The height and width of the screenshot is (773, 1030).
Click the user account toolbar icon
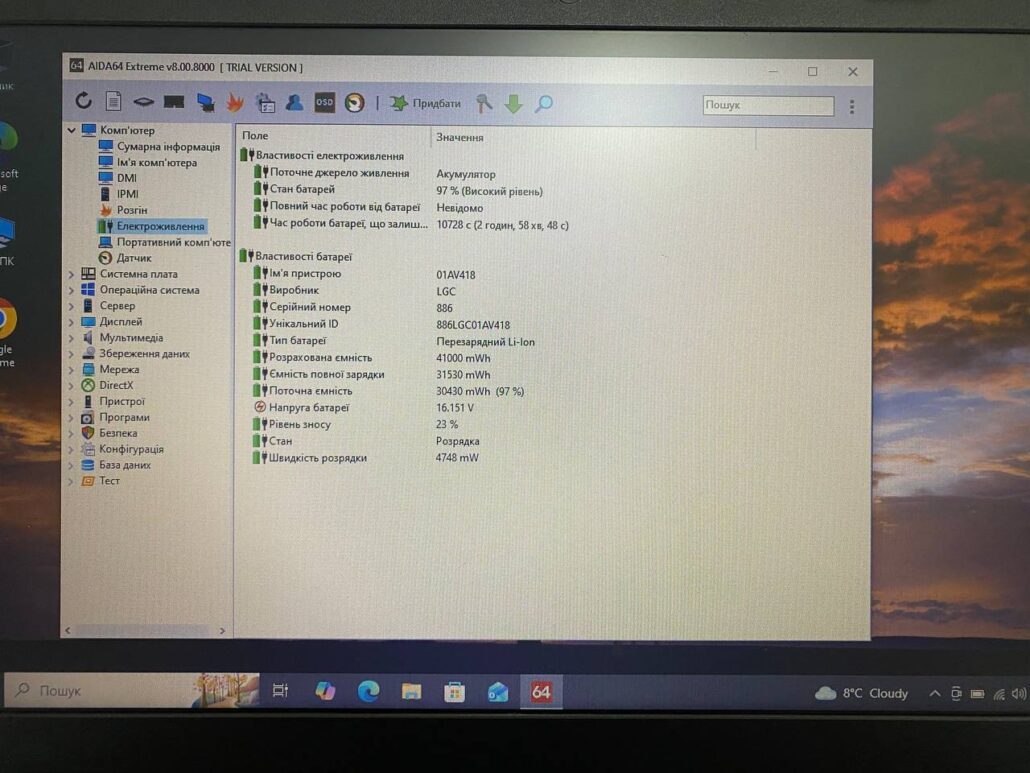click(294, 102)
